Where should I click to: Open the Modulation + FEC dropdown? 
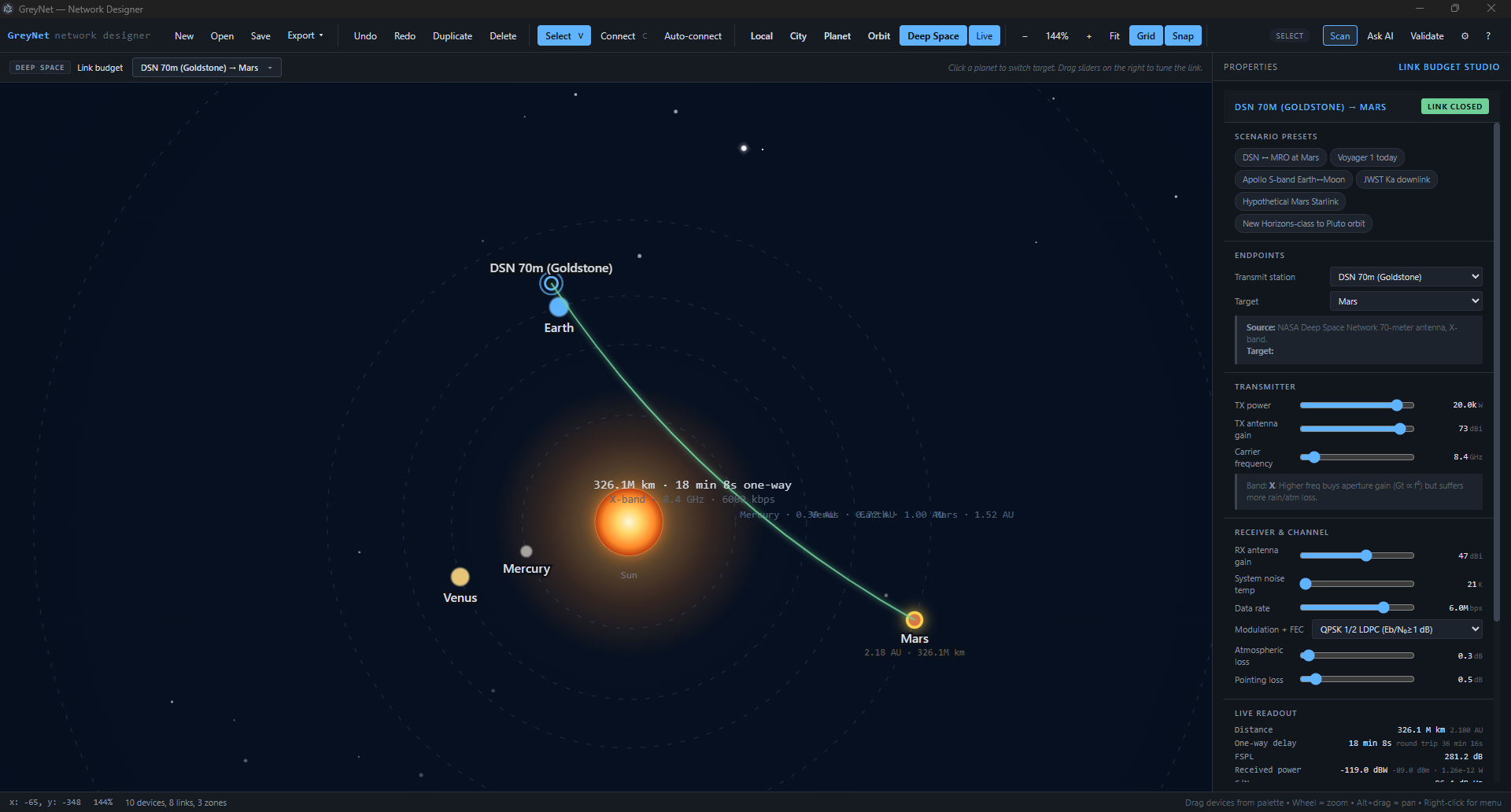coord(1397,629)
